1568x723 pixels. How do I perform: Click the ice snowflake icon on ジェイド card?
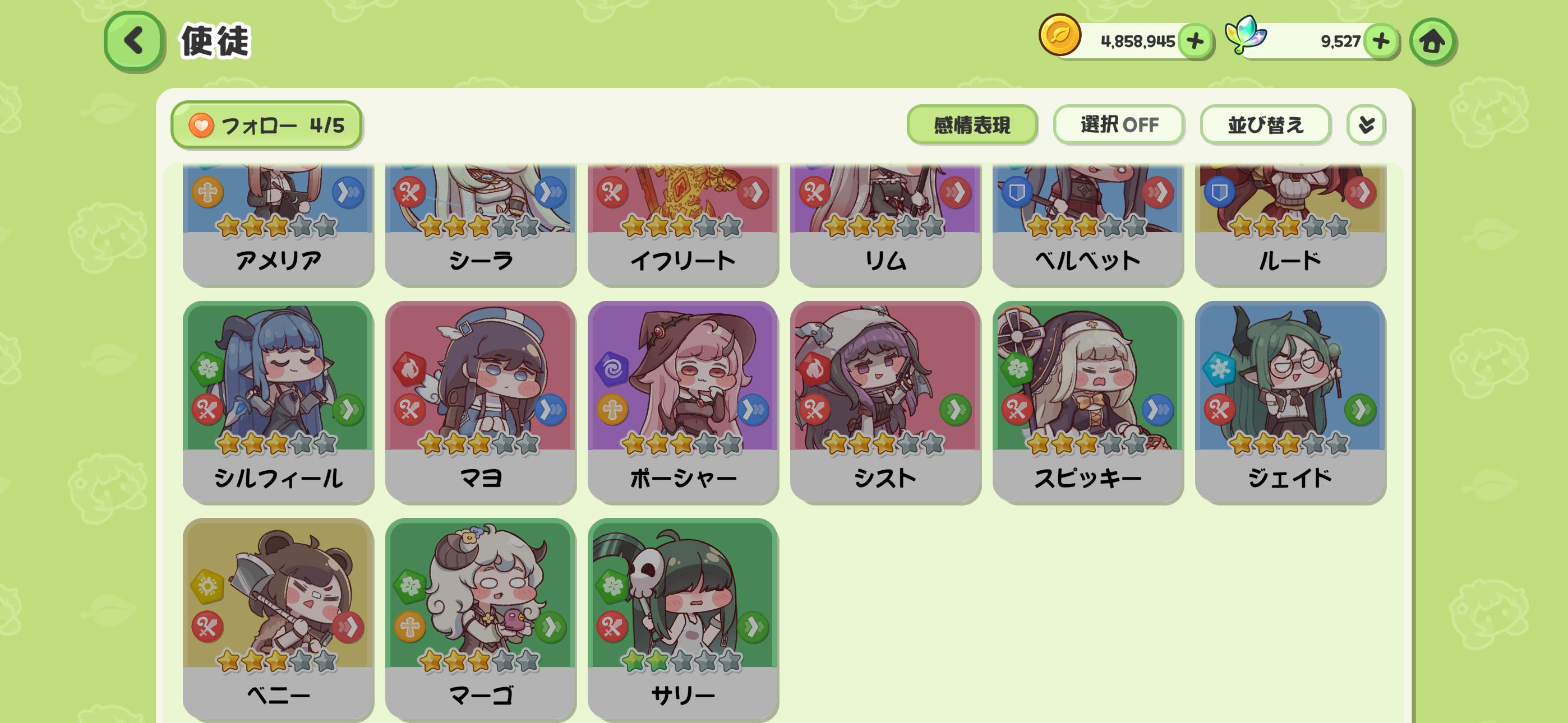[1219, 368]
